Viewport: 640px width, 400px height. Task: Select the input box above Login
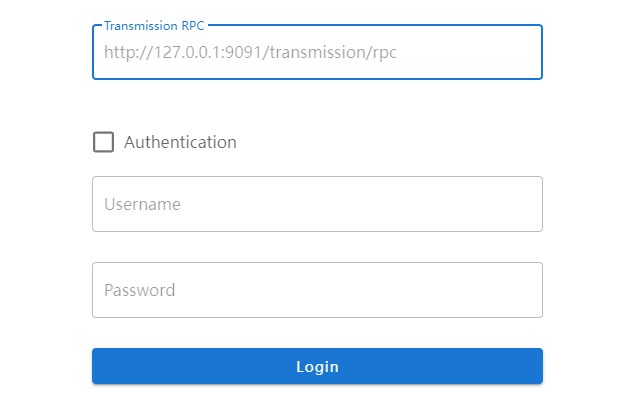click(317, 290)
